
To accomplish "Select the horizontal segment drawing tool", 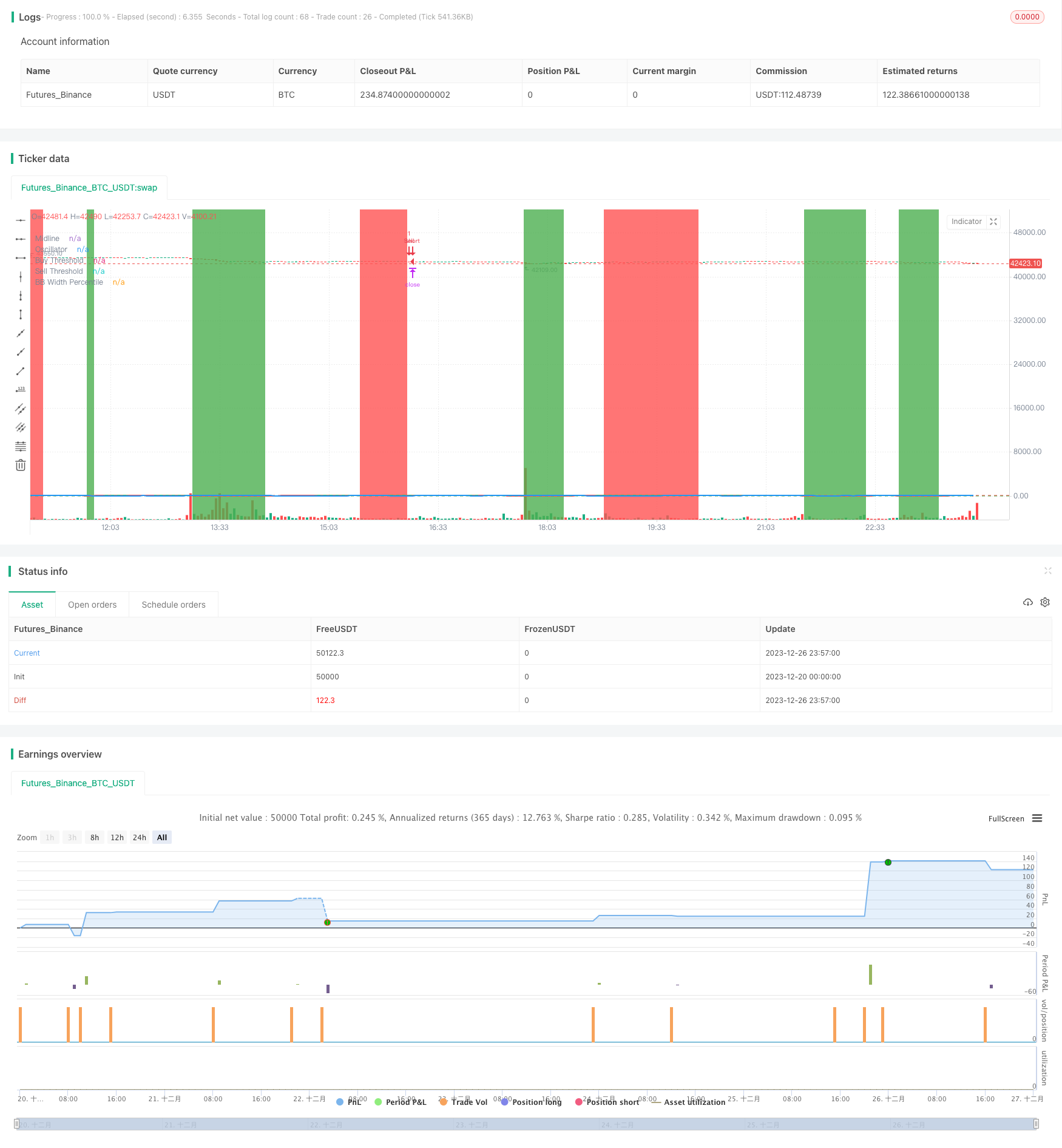I will (21, 258).
